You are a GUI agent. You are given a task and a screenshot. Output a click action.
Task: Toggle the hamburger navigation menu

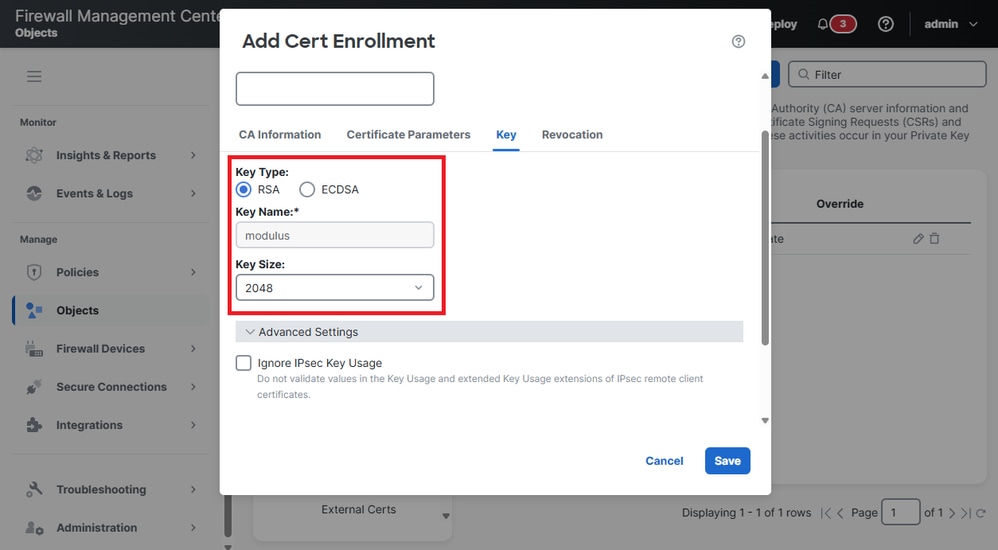(34, 76)
